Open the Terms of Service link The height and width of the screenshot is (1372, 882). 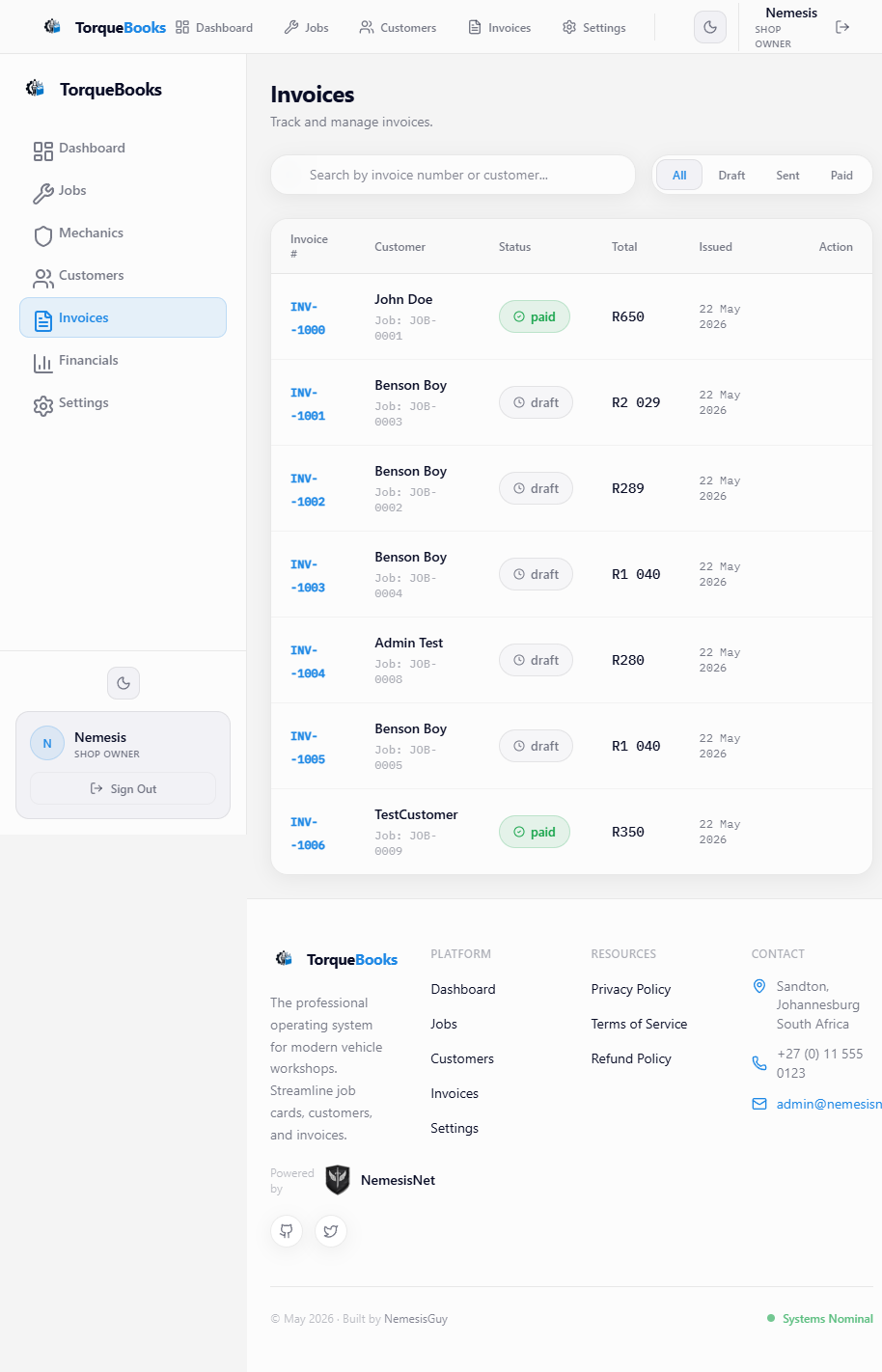639,1024
